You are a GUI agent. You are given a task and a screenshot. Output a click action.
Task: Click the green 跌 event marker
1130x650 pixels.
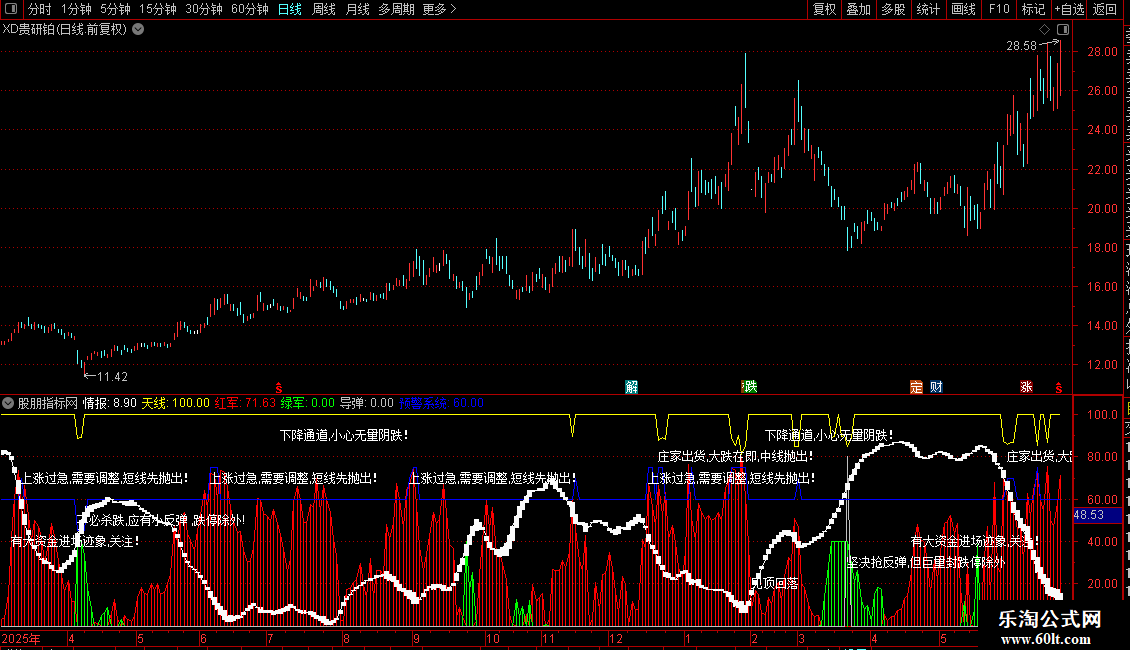point(749,387)
